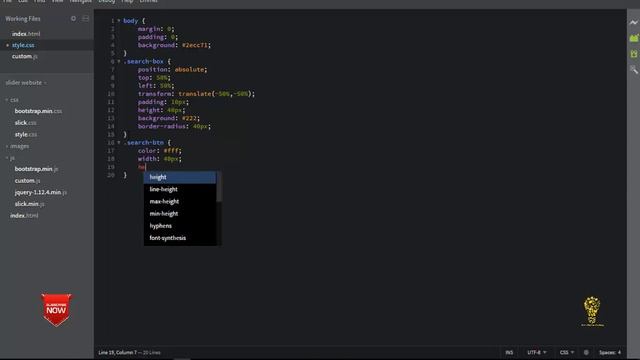Click the wand tool icon in the right toolbar
640x360 pixels.
click(x=633, y=69)
